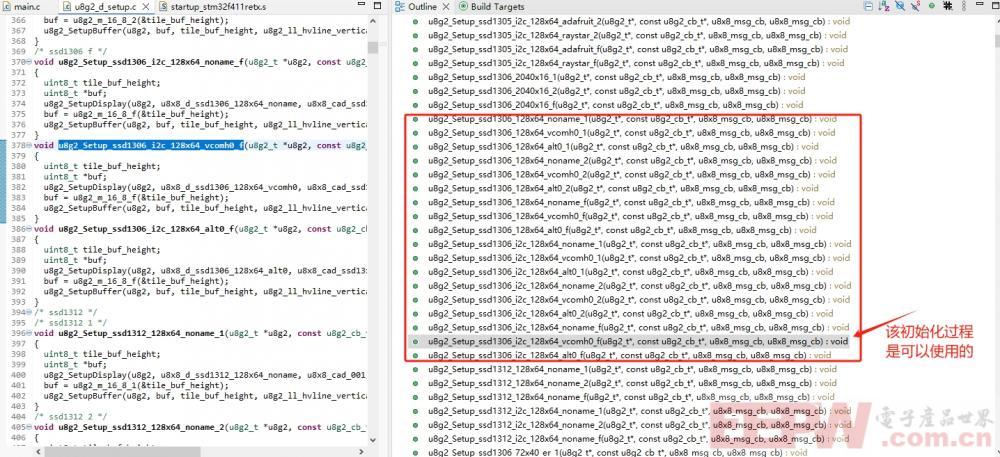Click Collapse All icon in Outline toolbar
The image size is (1000, 457).
click(868, 6)
